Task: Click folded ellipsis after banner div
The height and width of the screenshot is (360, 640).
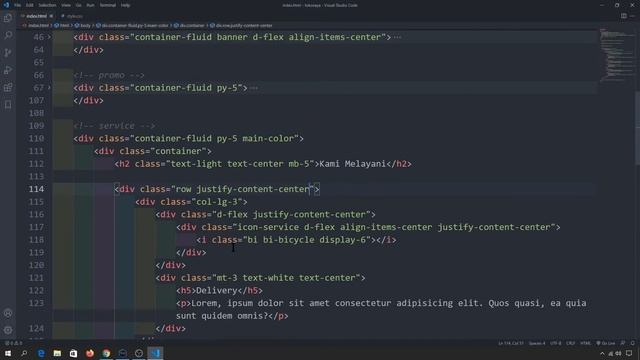Action: click(397, 37)
